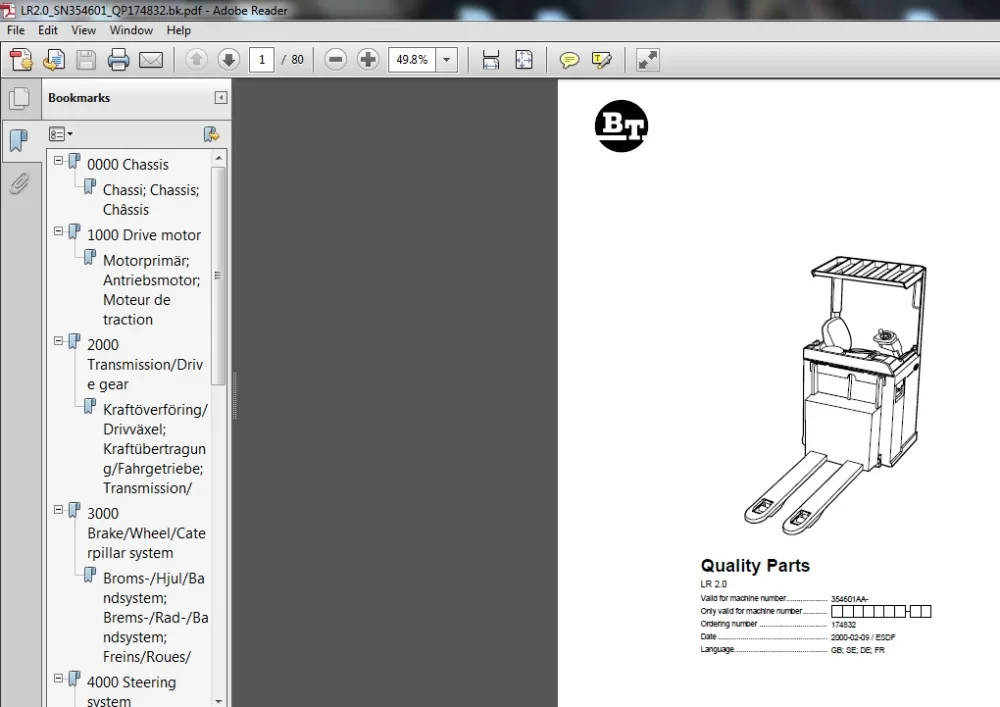Open the View menu
Screen dimensions: 1000x707
coord(83,30)
